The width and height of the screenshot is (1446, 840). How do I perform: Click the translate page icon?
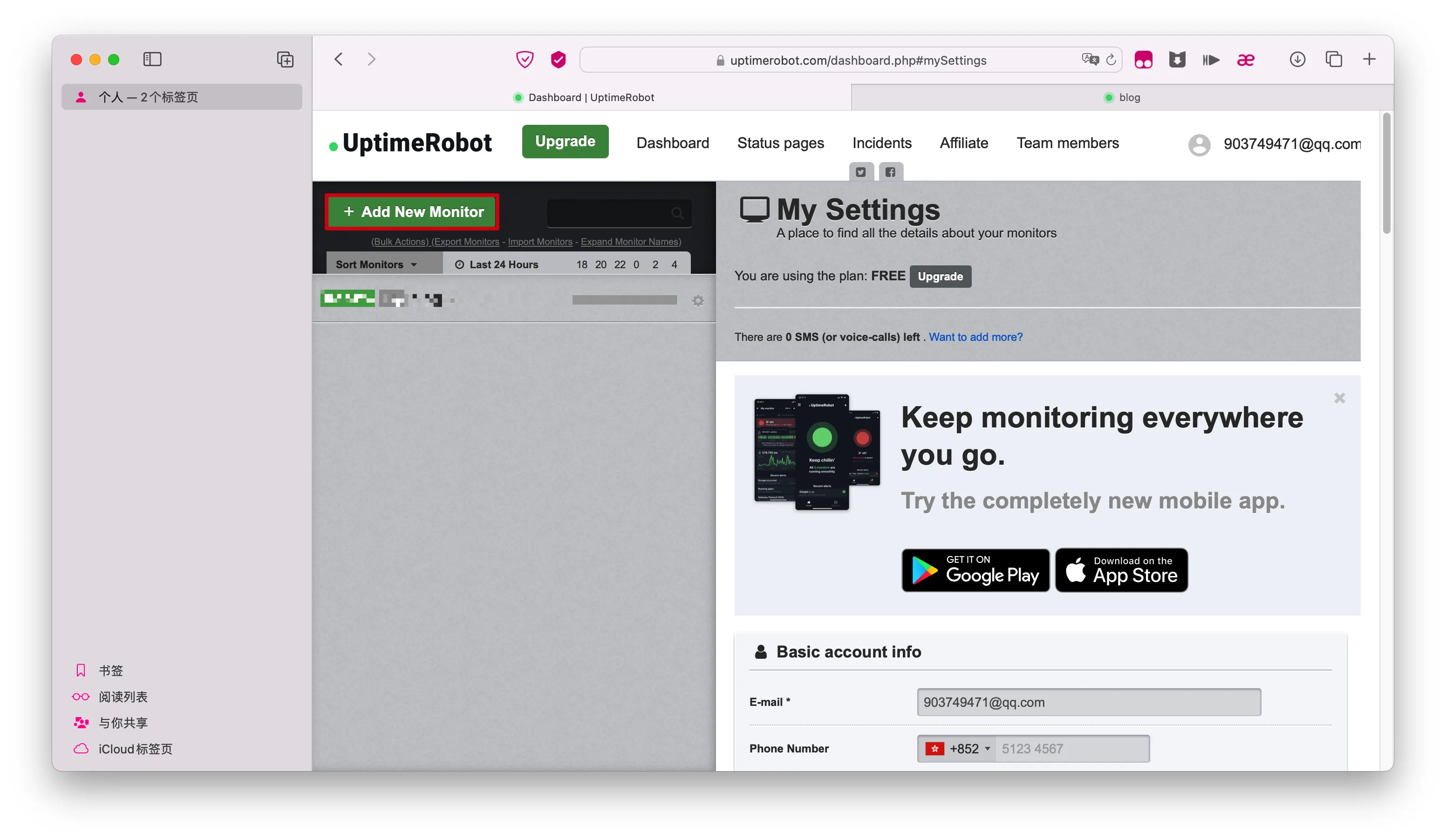[x=1090, y=60]
